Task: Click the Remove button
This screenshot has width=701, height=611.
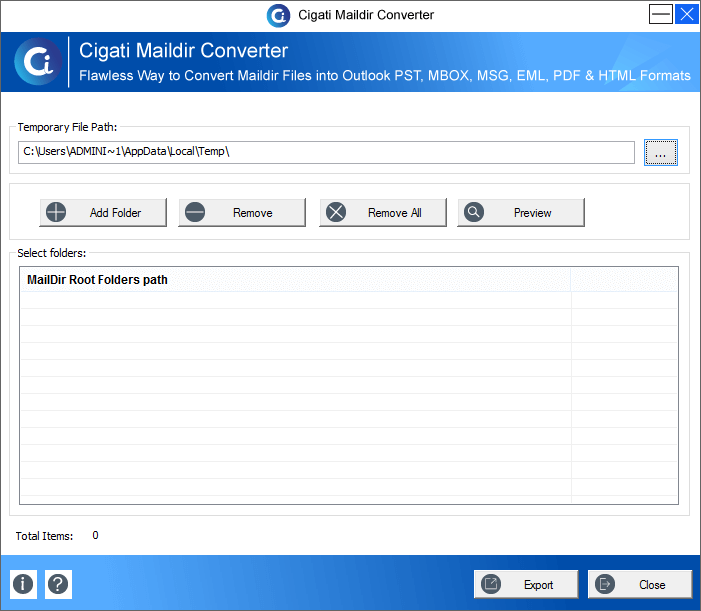Action: 242,212
